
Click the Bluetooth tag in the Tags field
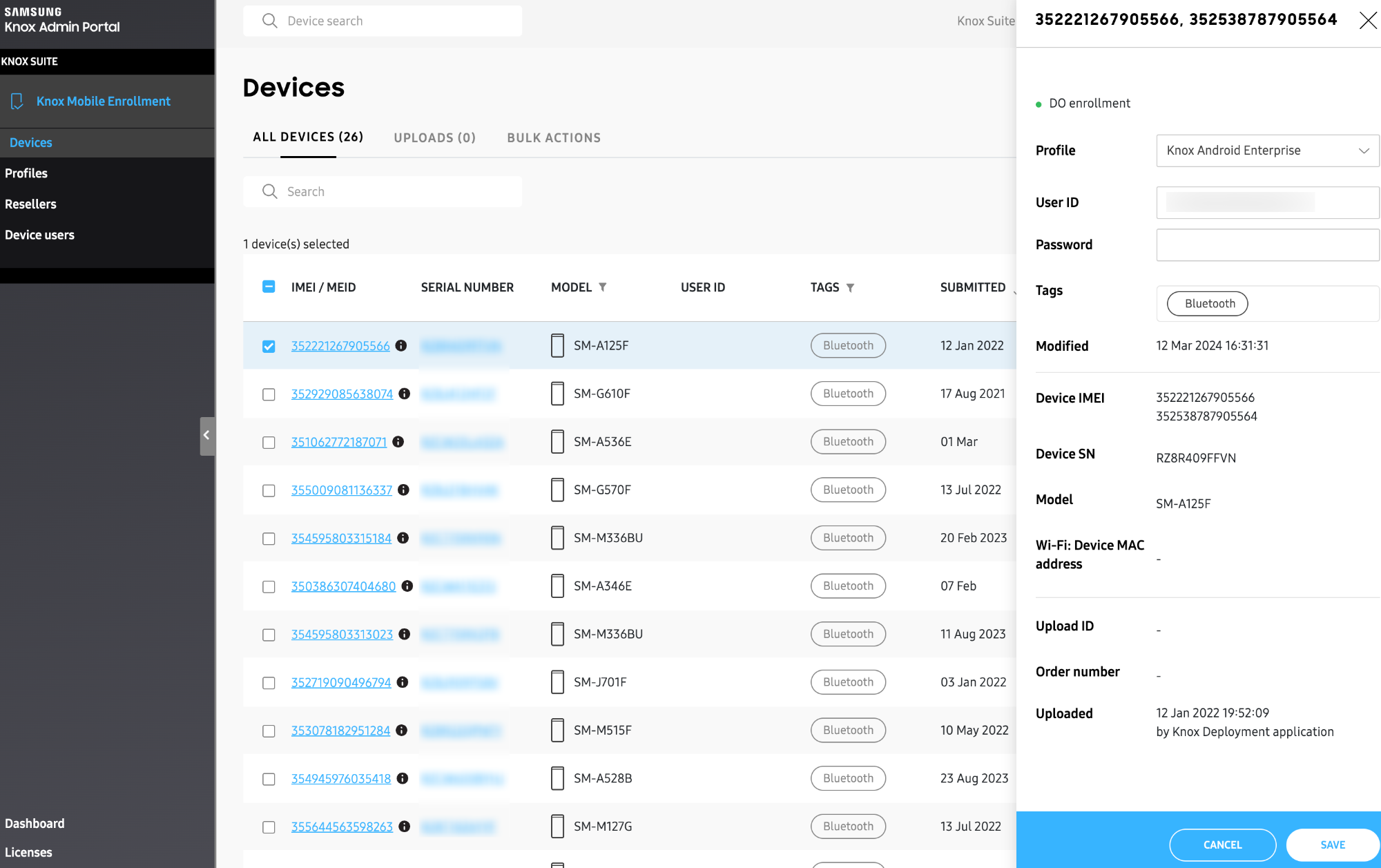pyautogui.click(x=1207, y=304)
